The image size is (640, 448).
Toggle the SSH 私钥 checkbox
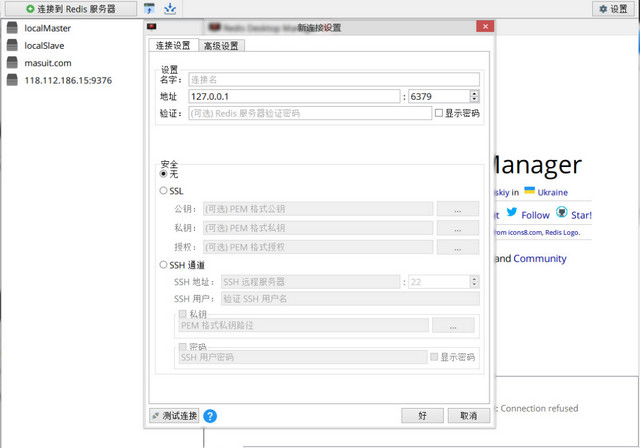183,314
